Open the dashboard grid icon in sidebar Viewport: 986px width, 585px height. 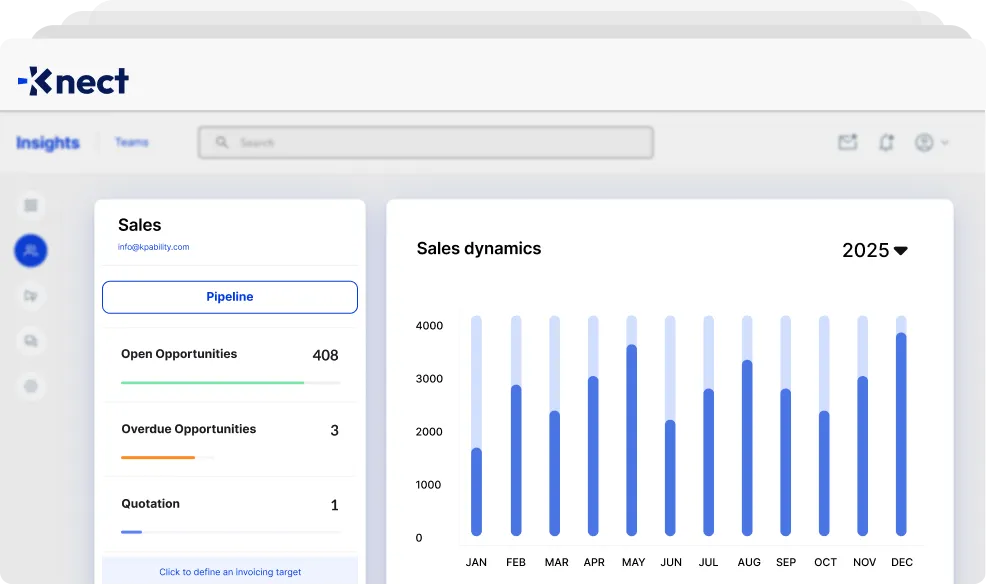coord(31,205)
